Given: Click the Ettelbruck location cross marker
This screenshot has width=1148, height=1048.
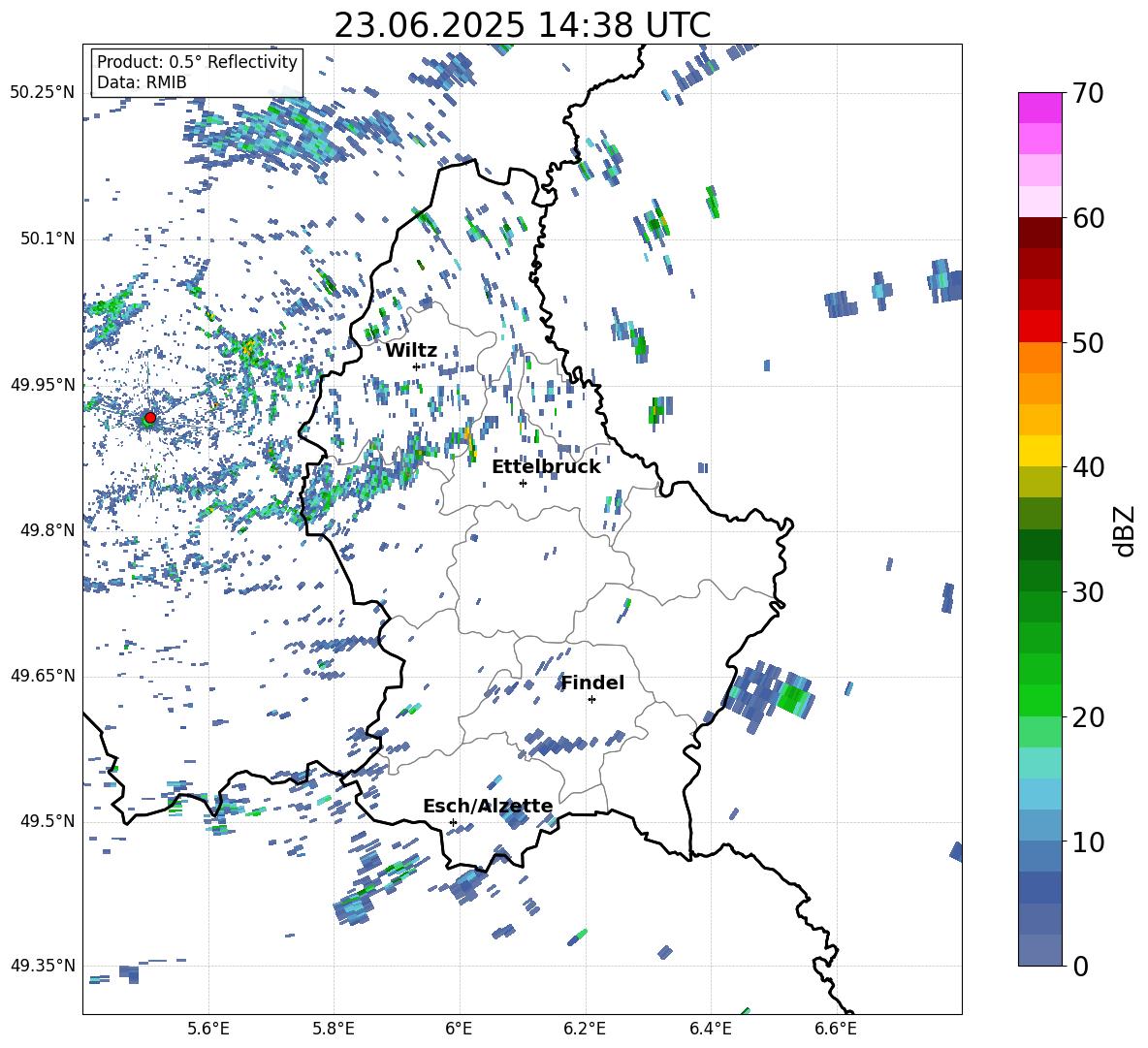Looking at the screenshot, I should (523, 483).
